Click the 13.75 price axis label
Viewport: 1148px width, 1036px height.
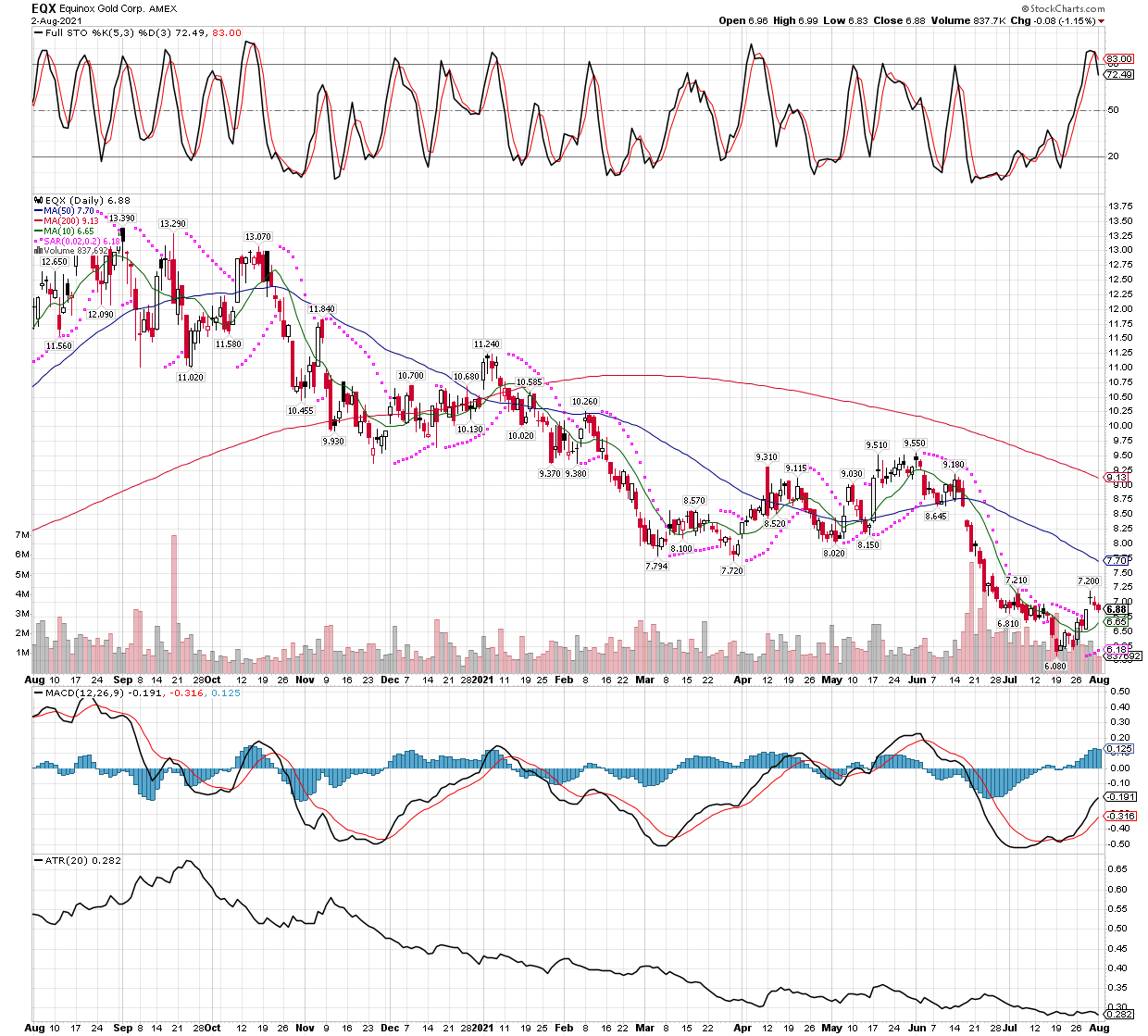tap(1121, 206)
